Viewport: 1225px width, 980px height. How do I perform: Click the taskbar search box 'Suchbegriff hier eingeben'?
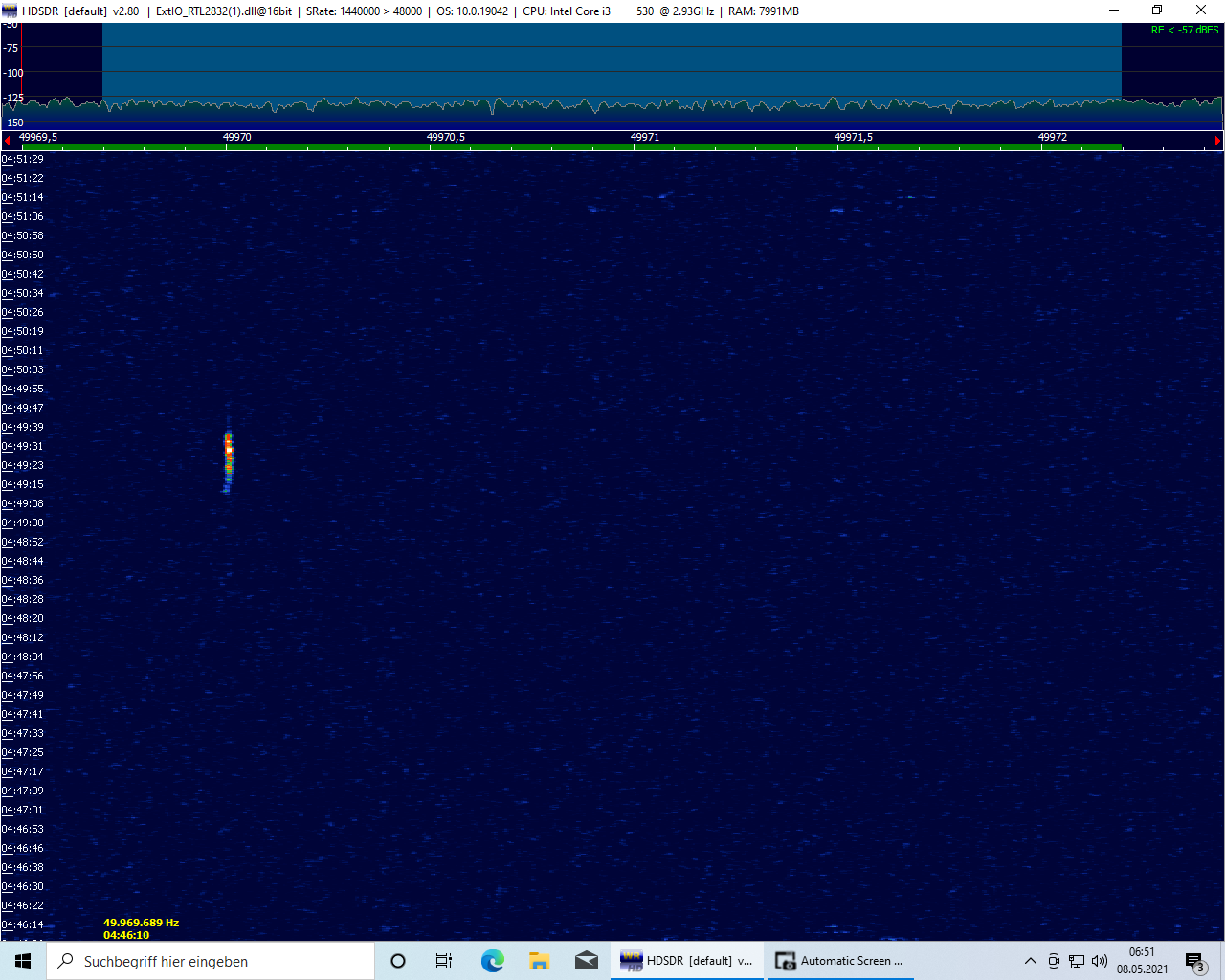point(211,961)
